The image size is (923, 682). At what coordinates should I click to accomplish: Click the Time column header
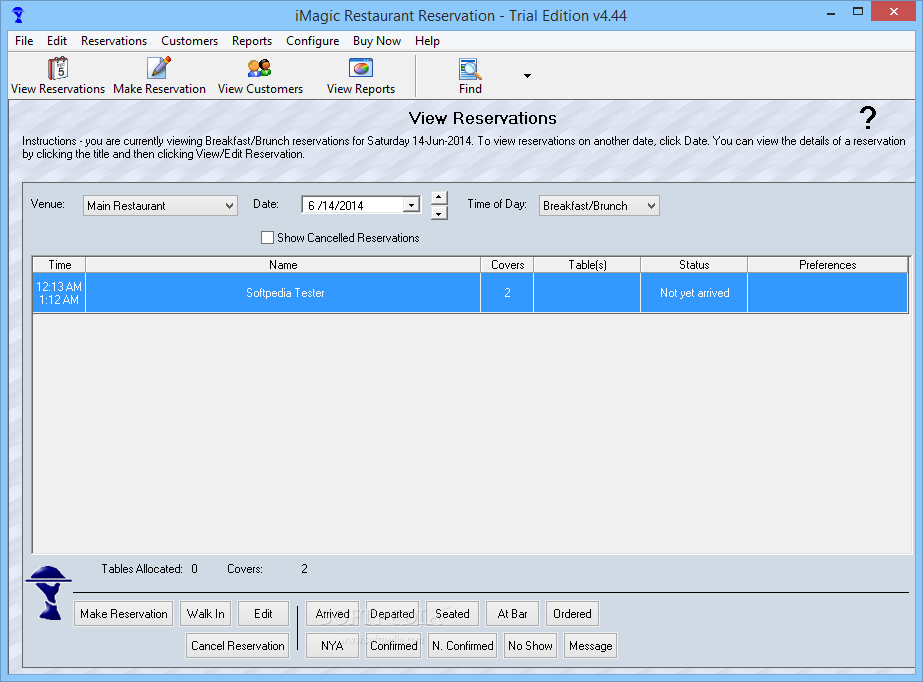click(x=59, y=265)
